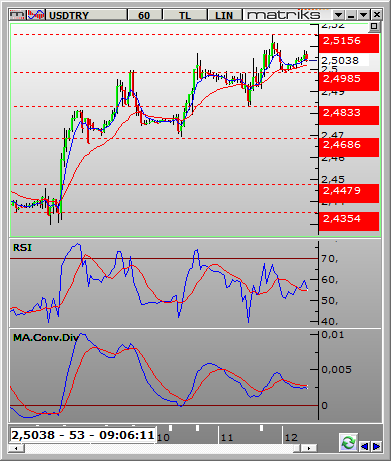Image resolution: width=391 pixels, height=461 pixels.
Task: Restore down the chart window arrow
Action: [x=363, y=15]
